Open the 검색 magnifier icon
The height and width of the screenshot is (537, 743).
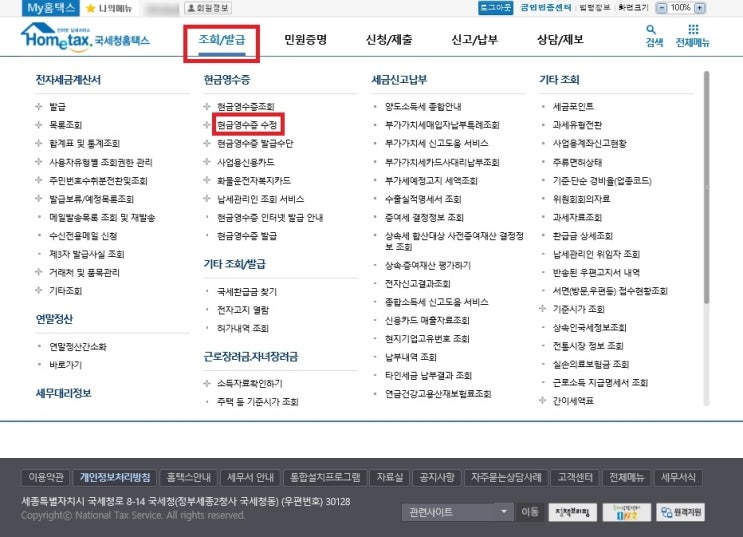coord(652,30)
